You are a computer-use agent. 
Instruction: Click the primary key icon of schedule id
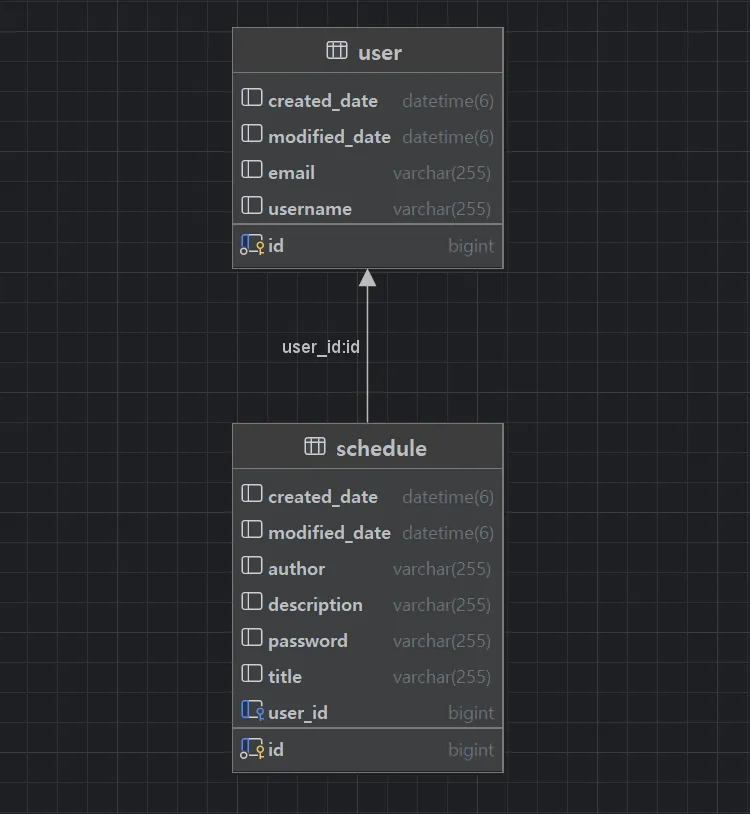coord(252,749)
